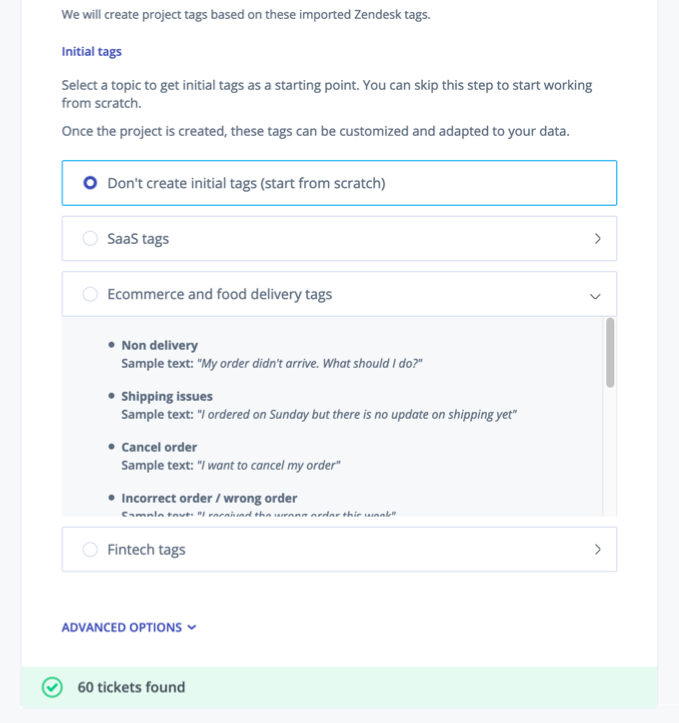Select Ecommerce and food delivery tags radio
This screenshot has width=679, height=723.
coord(90,295)
